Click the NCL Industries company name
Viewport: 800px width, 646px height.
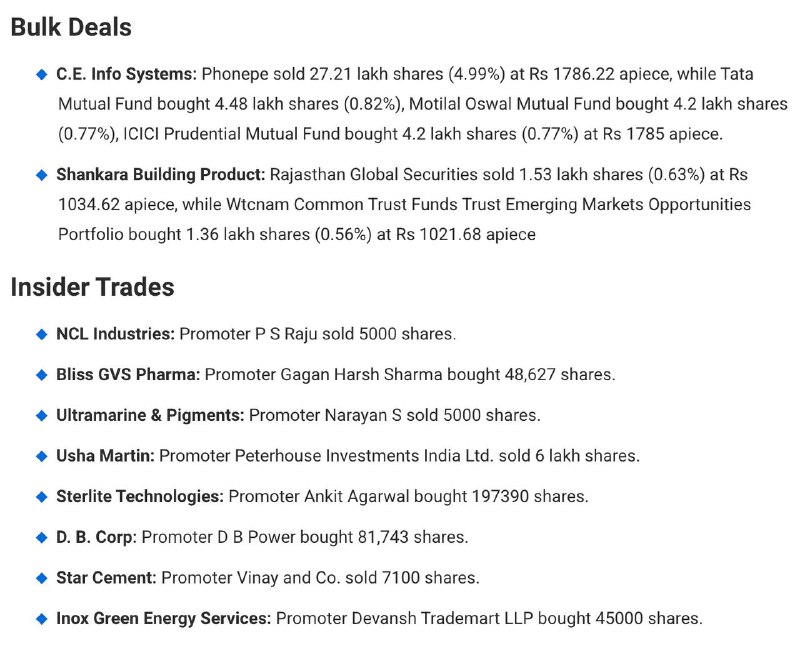(115, 334)
